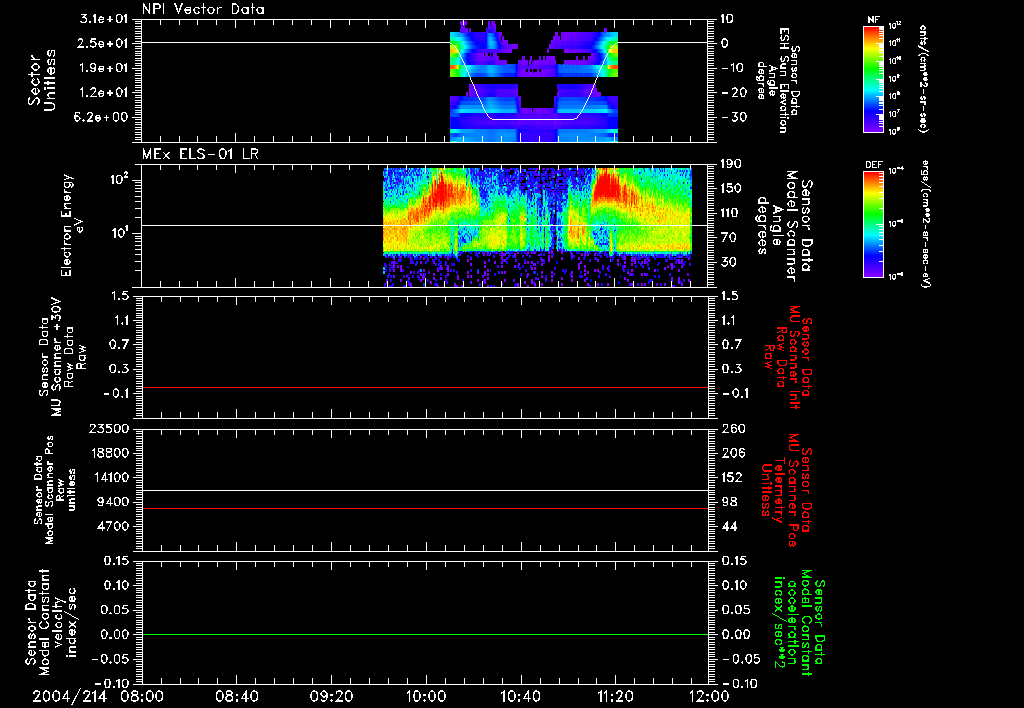Click the 206 right axis tick label
This screenshot has width=1024, height=708.
(x=734, y=453)
